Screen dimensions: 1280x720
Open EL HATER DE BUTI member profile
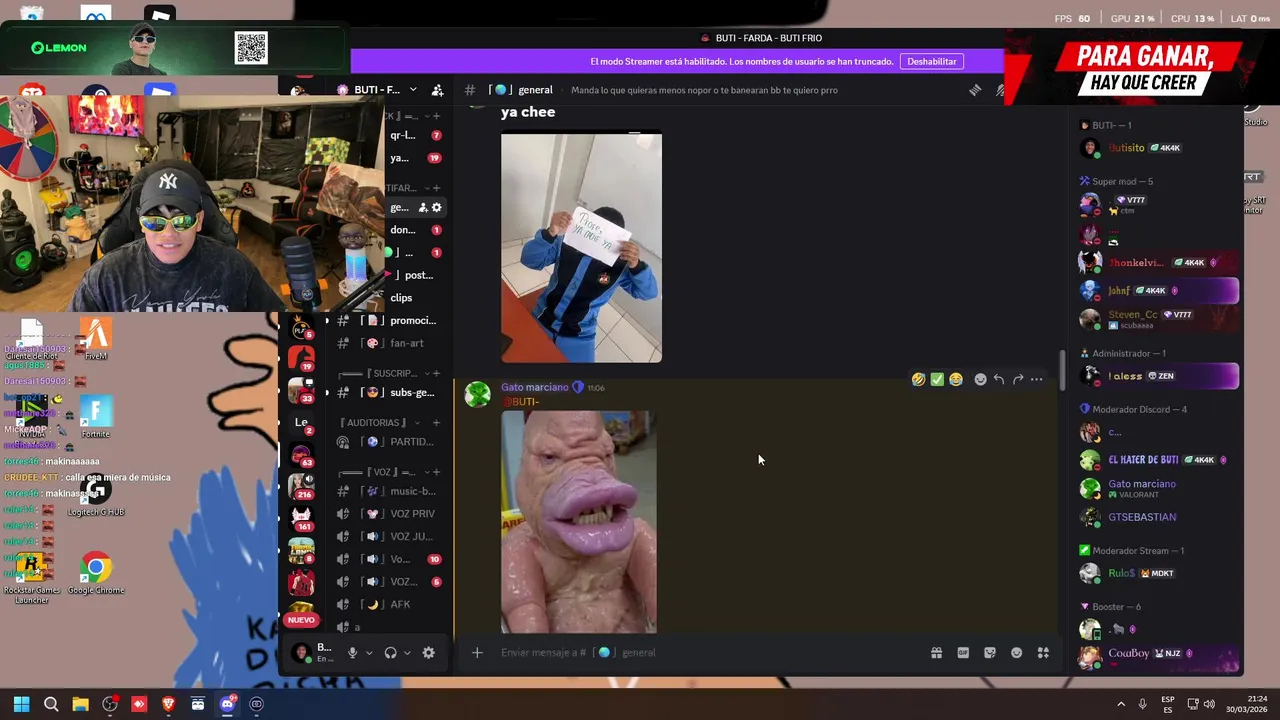[x=1143, y=460]
